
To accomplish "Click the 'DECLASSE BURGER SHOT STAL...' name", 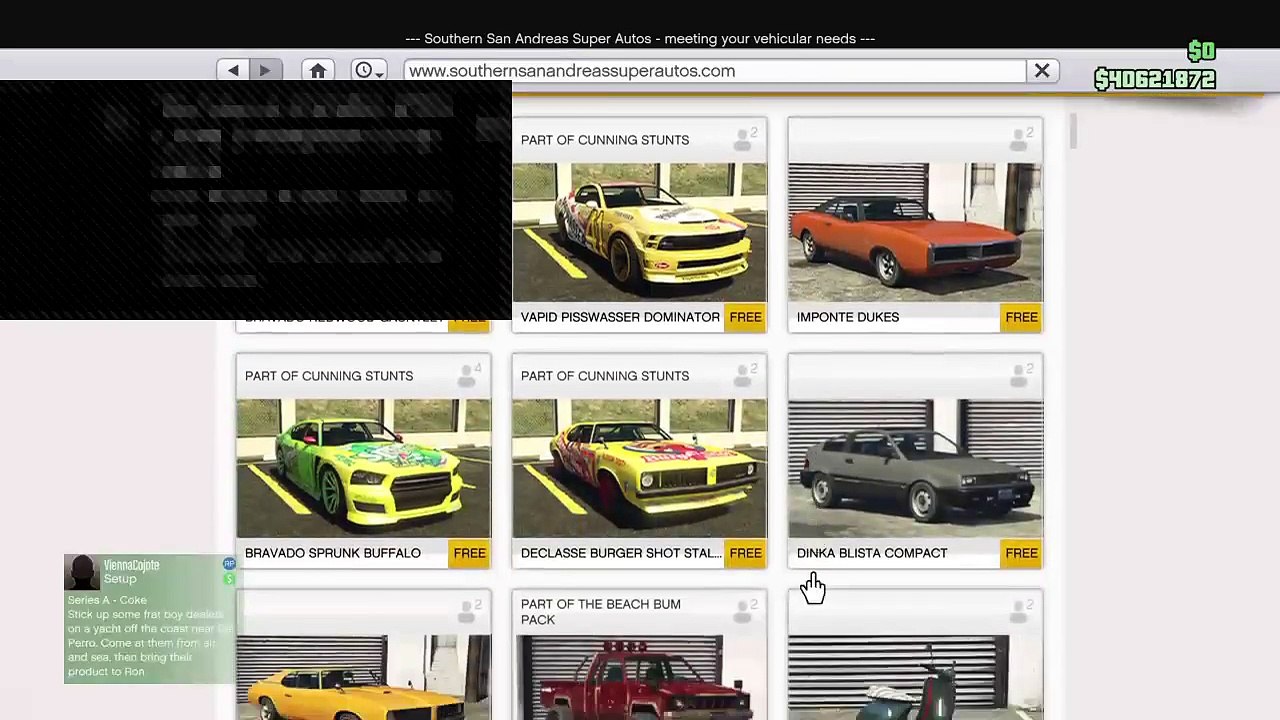I will point(621,553).
